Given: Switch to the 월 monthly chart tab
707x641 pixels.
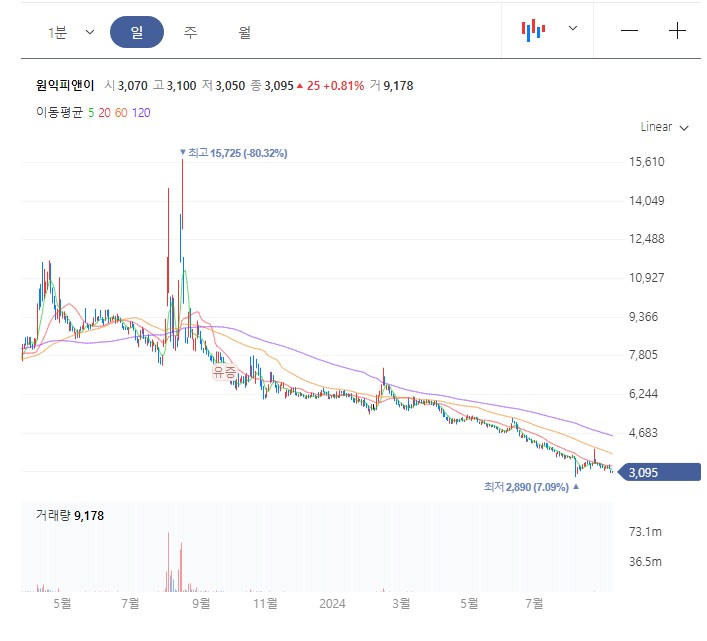Looking at the screenshot, I should [244, 32].
